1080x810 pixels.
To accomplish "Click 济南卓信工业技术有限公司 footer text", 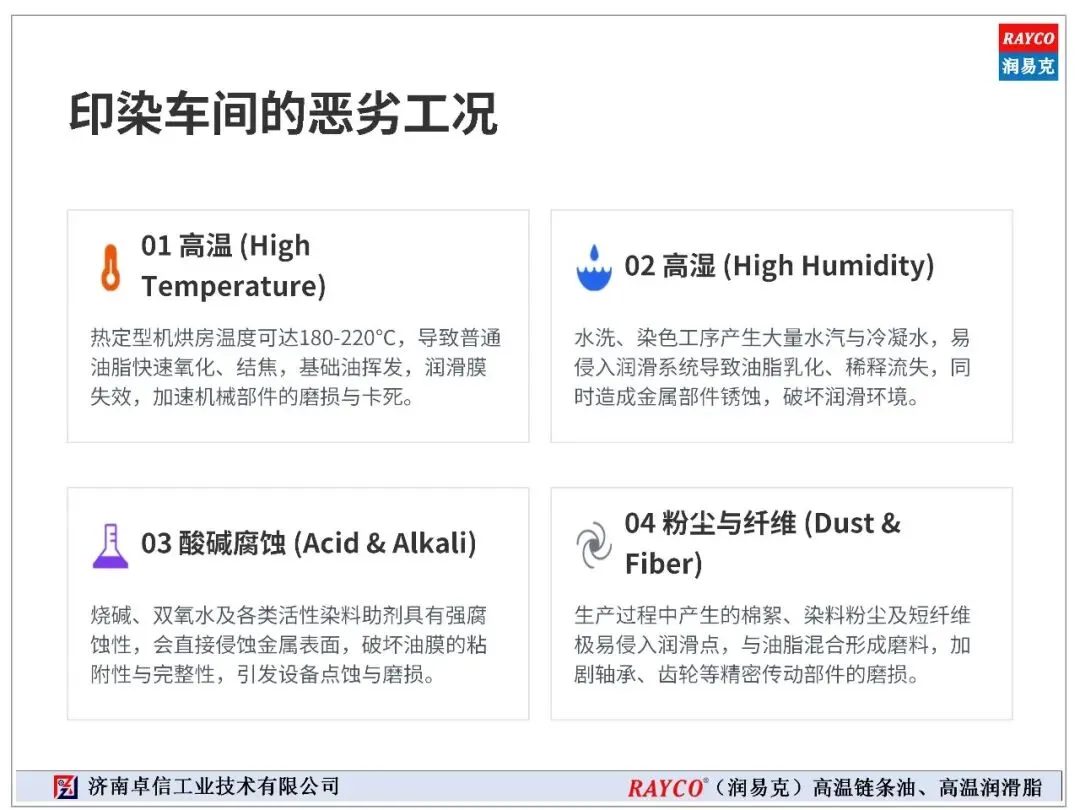I will coord(214,787).
